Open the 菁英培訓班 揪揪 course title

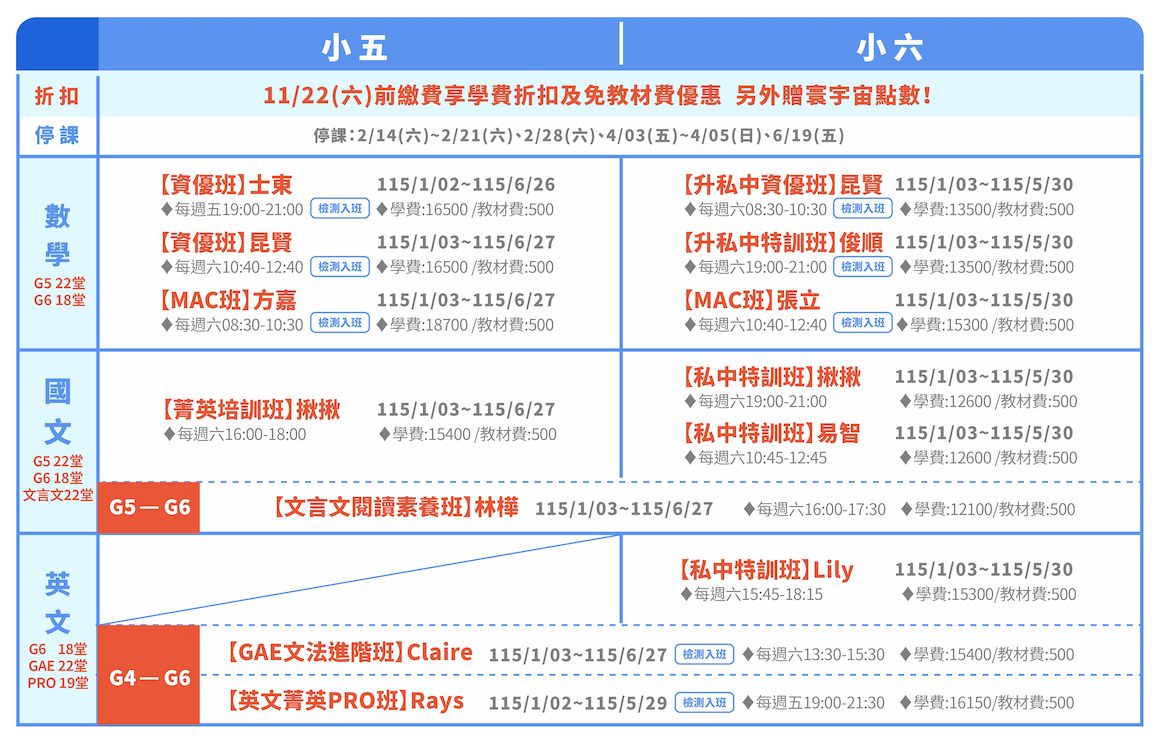(250, 410)
